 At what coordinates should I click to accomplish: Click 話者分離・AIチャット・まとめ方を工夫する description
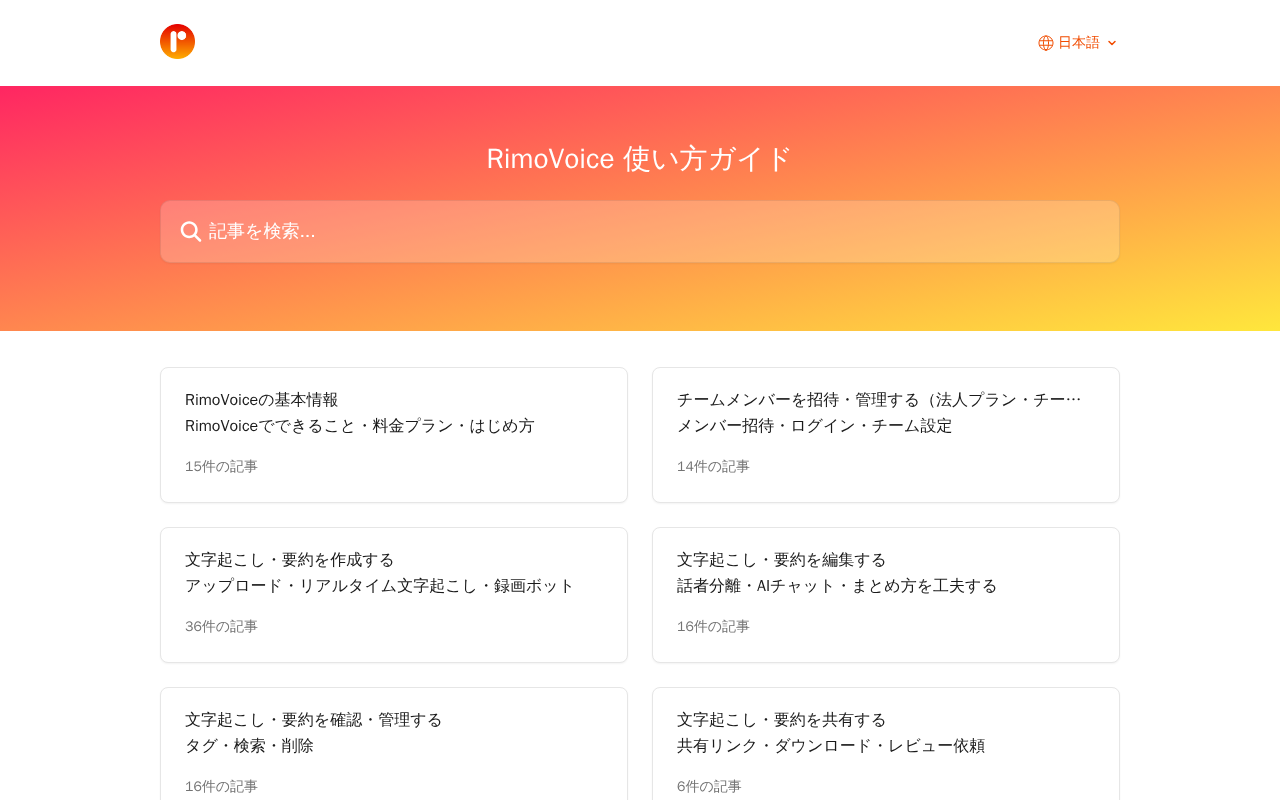tap(837, 586)
